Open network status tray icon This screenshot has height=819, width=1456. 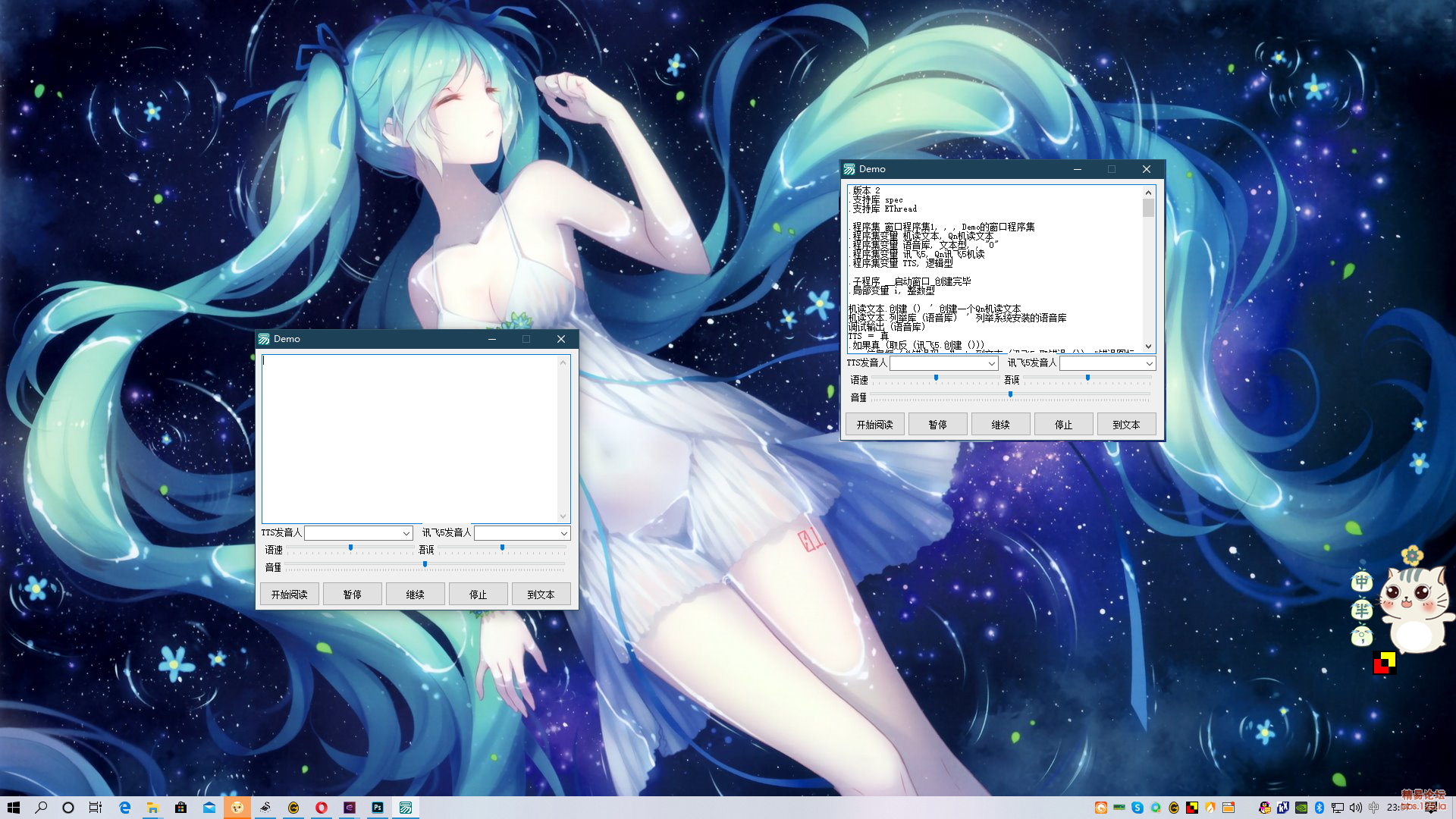[x=1338, y=808]
